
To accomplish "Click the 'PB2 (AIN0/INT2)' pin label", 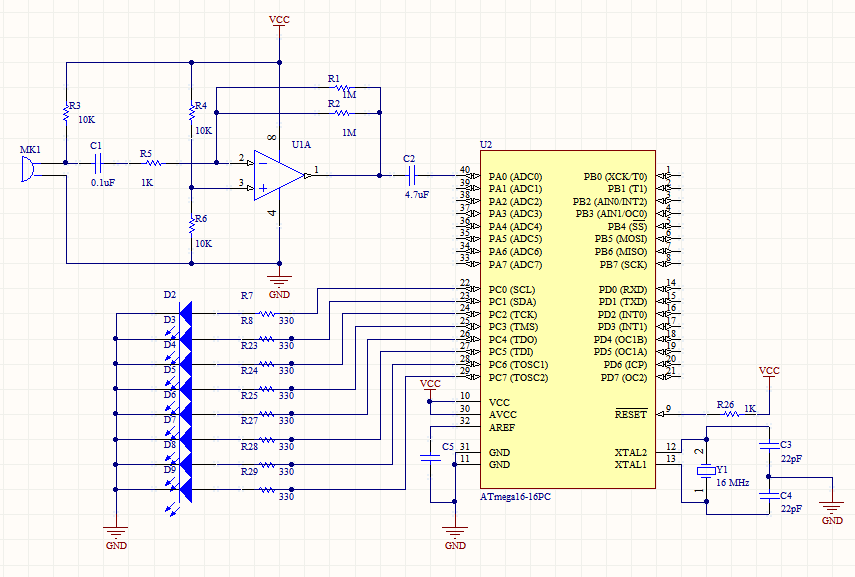I will (x=610, y=201).
